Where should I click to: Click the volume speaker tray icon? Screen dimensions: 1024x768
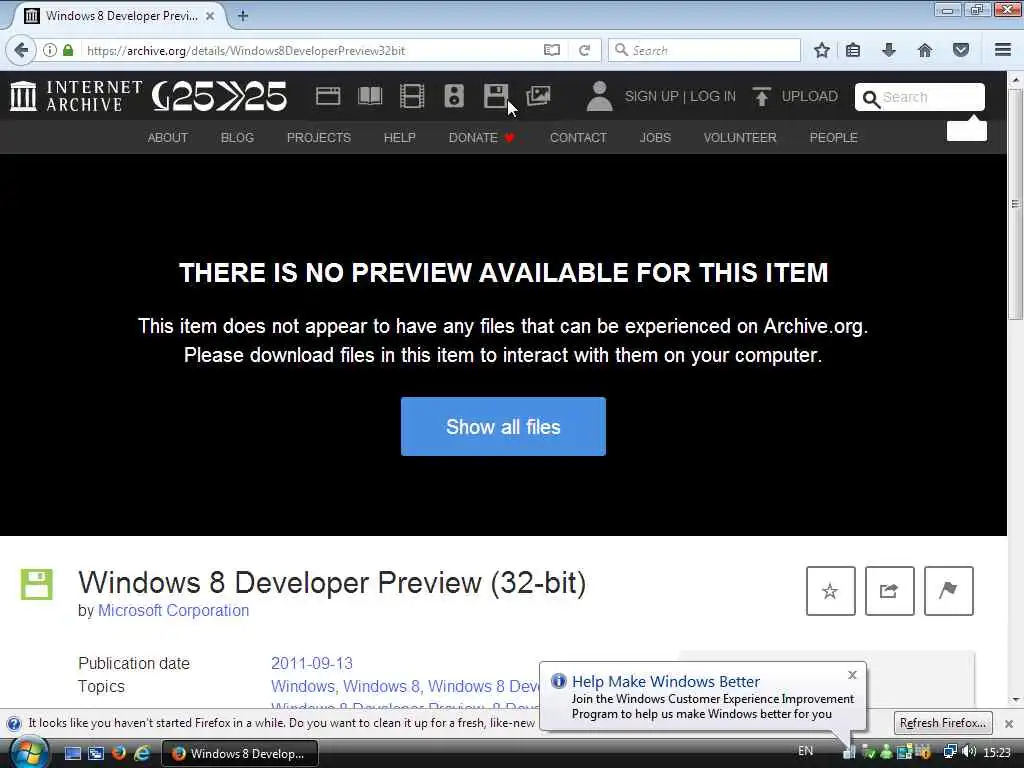click(x=969, y=752)
